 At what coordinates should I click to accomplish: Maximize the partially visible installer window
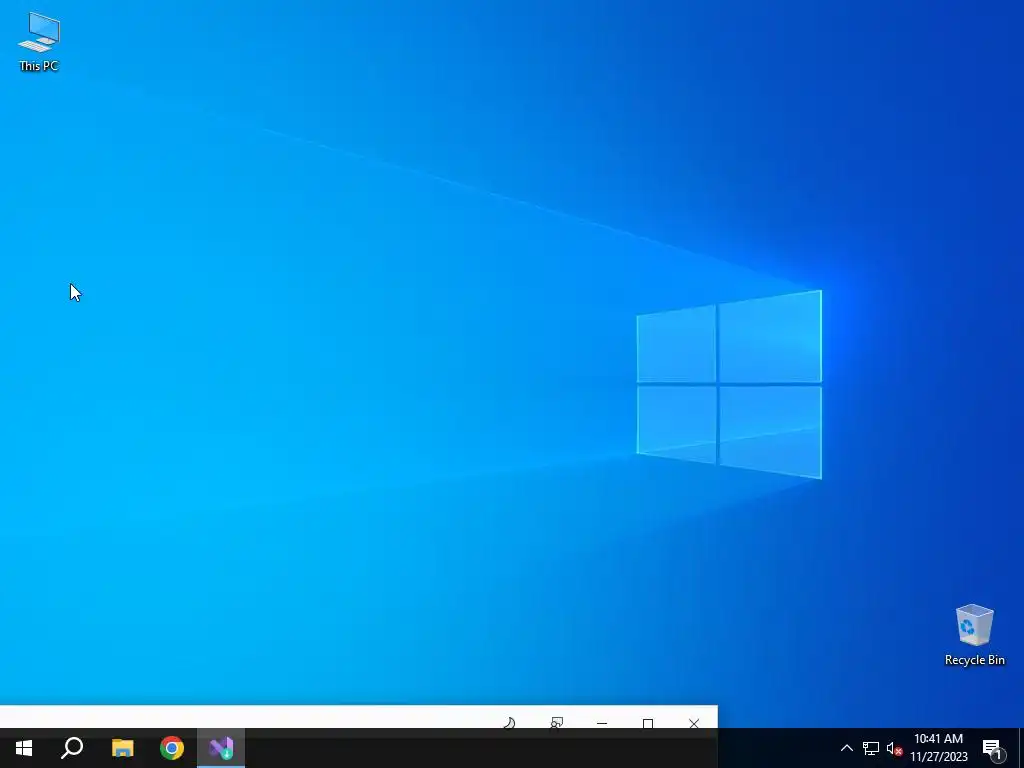pyautogui.click(x=648, y=723)
